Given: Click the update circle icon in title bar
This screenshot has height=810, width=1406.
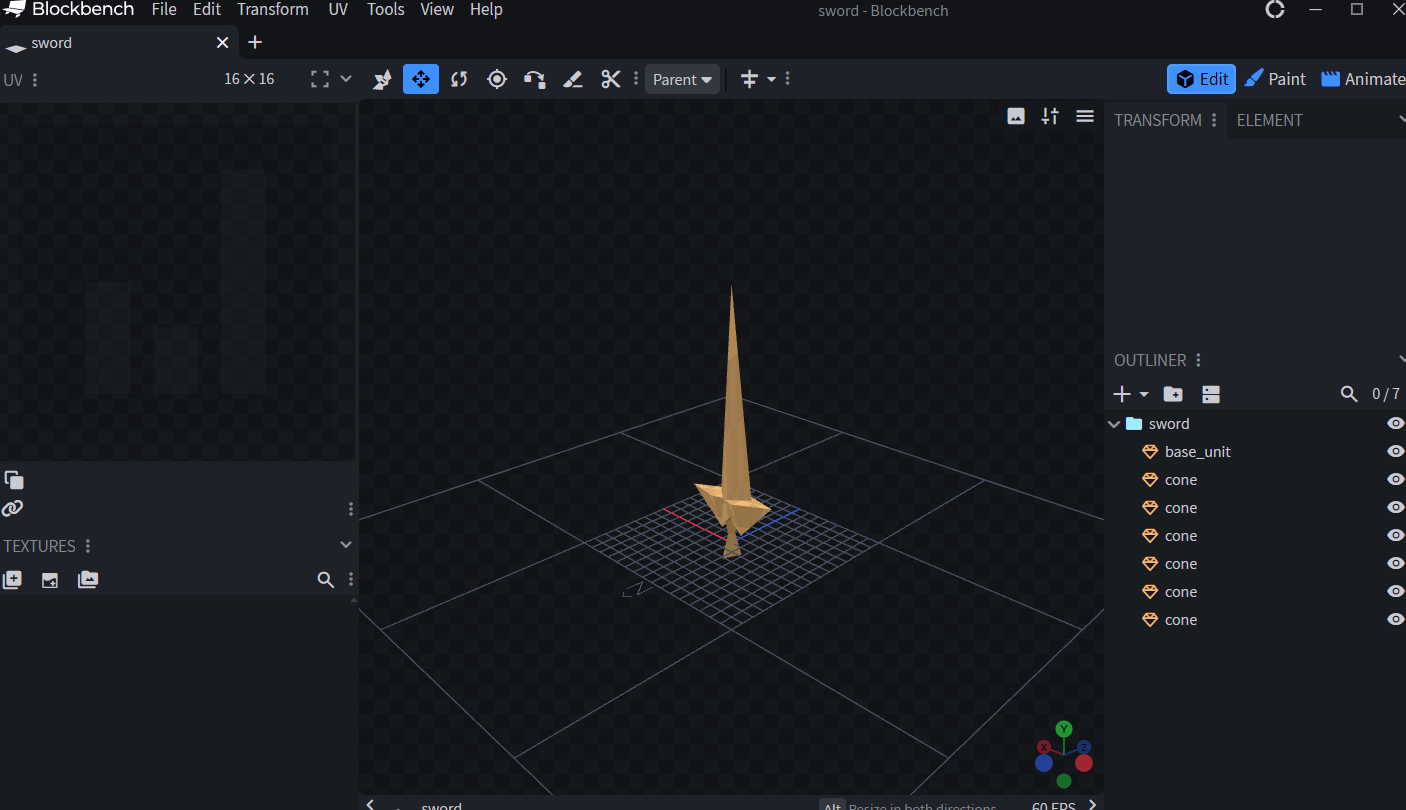Looking at the screenshot, I should coord(1275,10).
